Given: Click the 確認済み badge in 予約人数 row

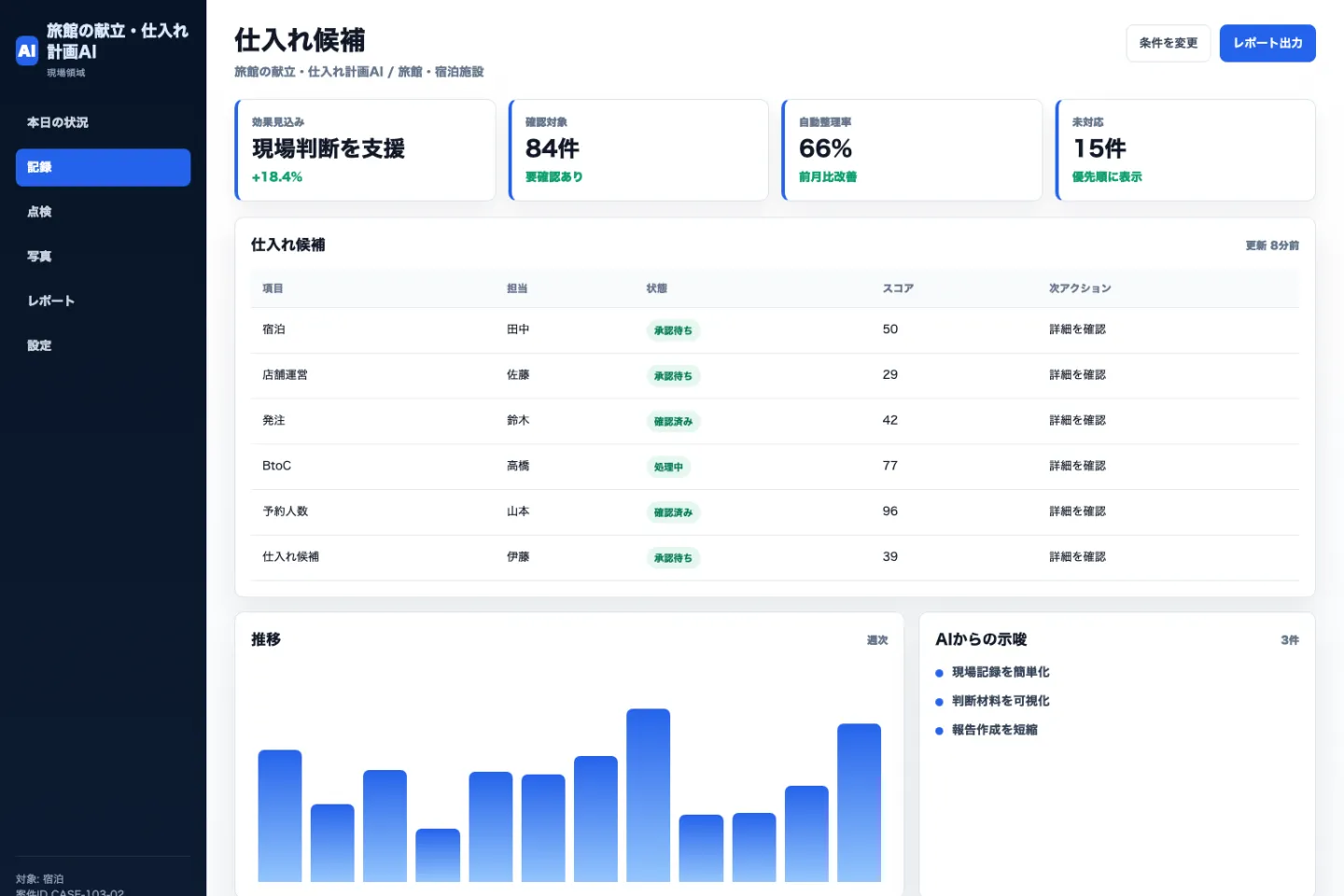Looking at the screenshot, I should [x=673, y=512].
